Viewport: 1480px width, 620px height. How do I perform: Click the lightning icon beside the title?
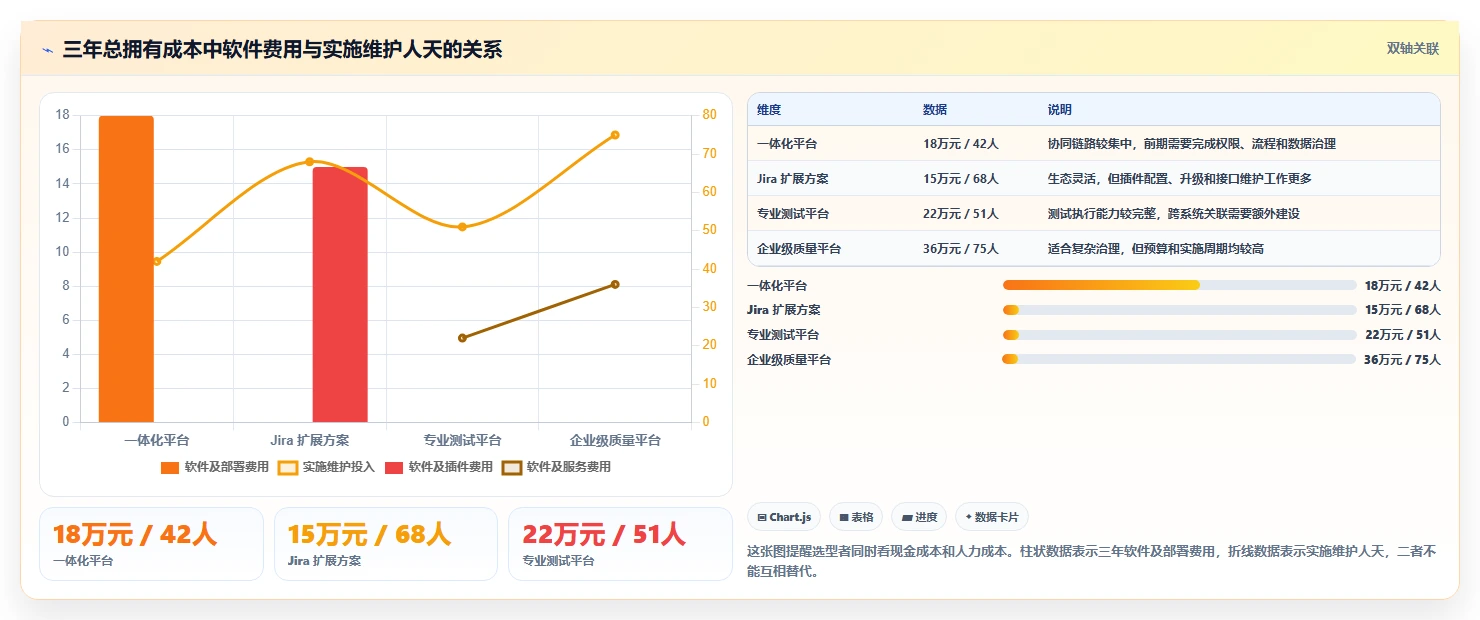pyautogui.click(x=48, y=49)
